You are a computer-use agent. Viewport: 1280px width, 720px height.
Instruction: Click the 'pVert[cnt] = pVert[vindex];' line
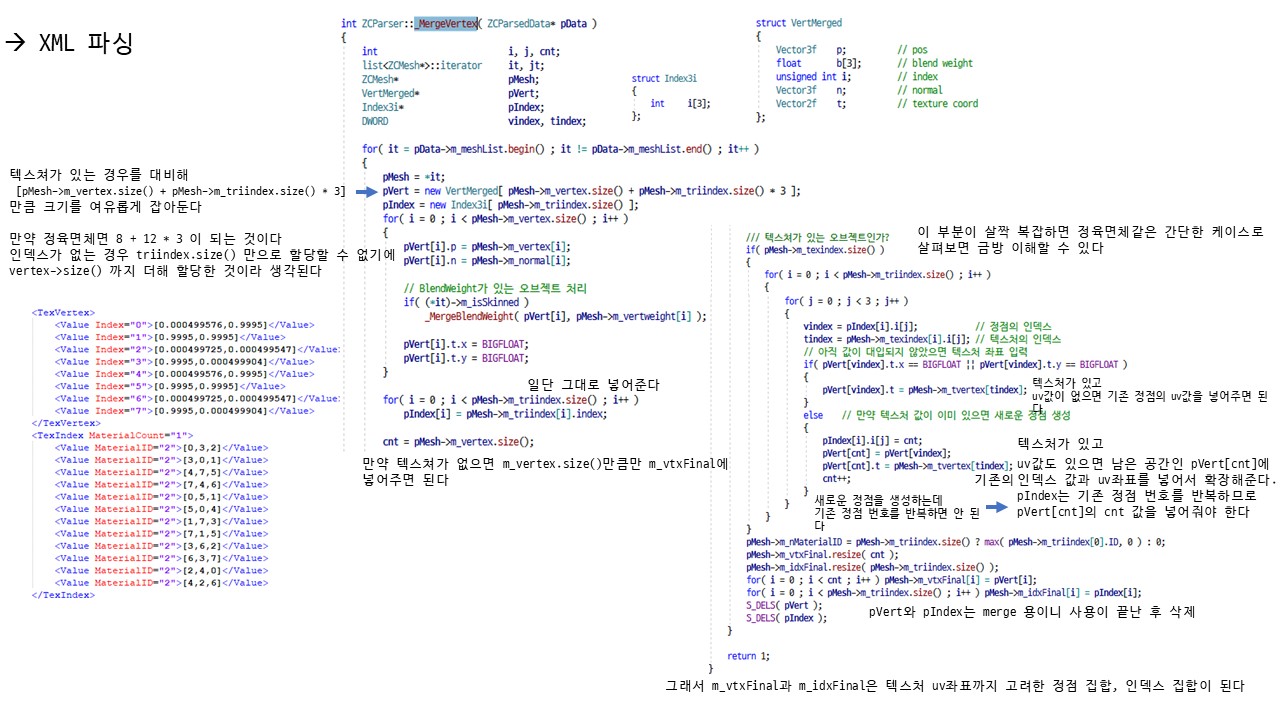tap(885, 452)
